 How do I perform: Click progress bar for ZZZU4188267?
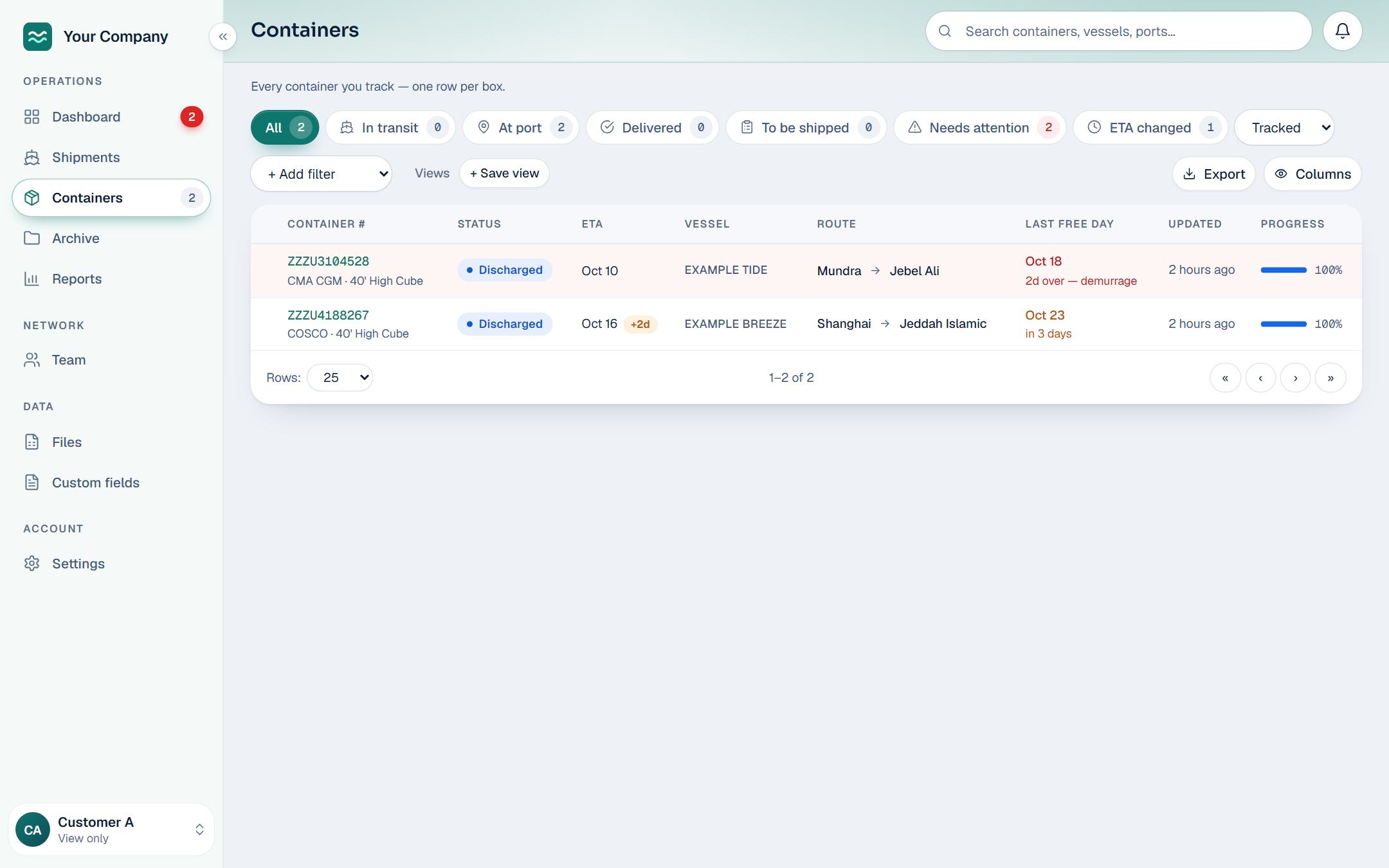tap(1284, 324)
